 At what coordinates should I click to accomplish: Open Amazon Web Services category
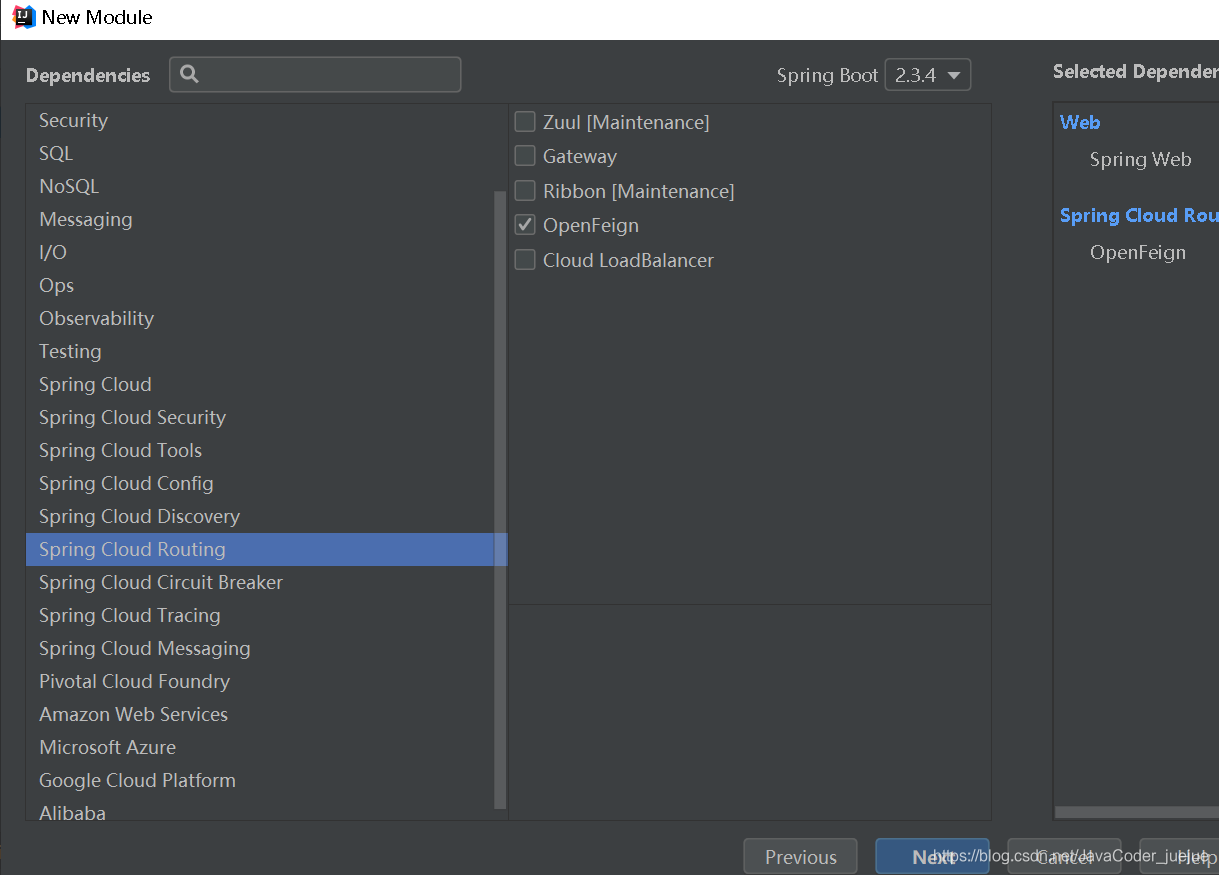click(x=261, y=714)
